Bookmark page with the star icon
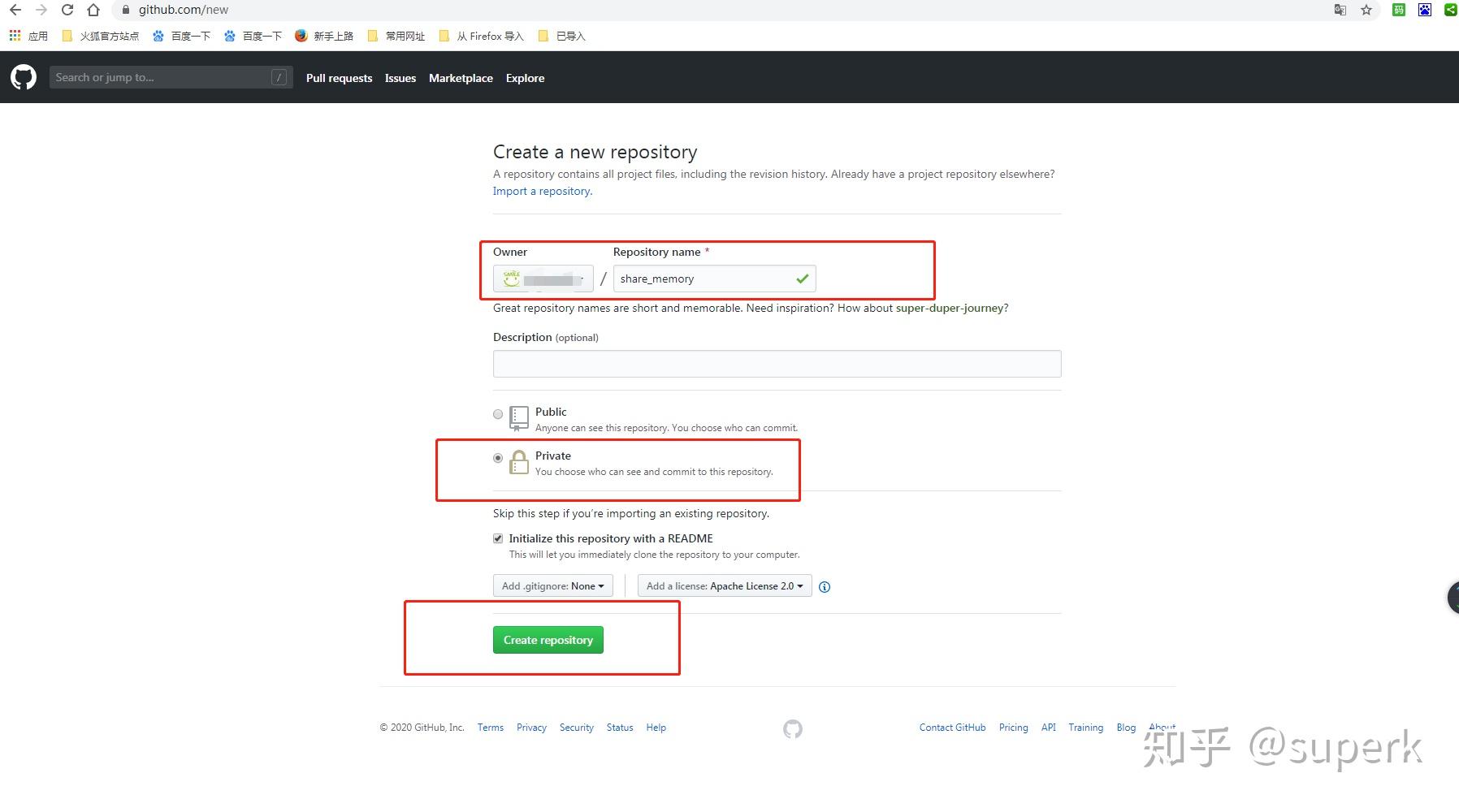The width and height of the screenshot is (1459, 812). (1366, 10)
